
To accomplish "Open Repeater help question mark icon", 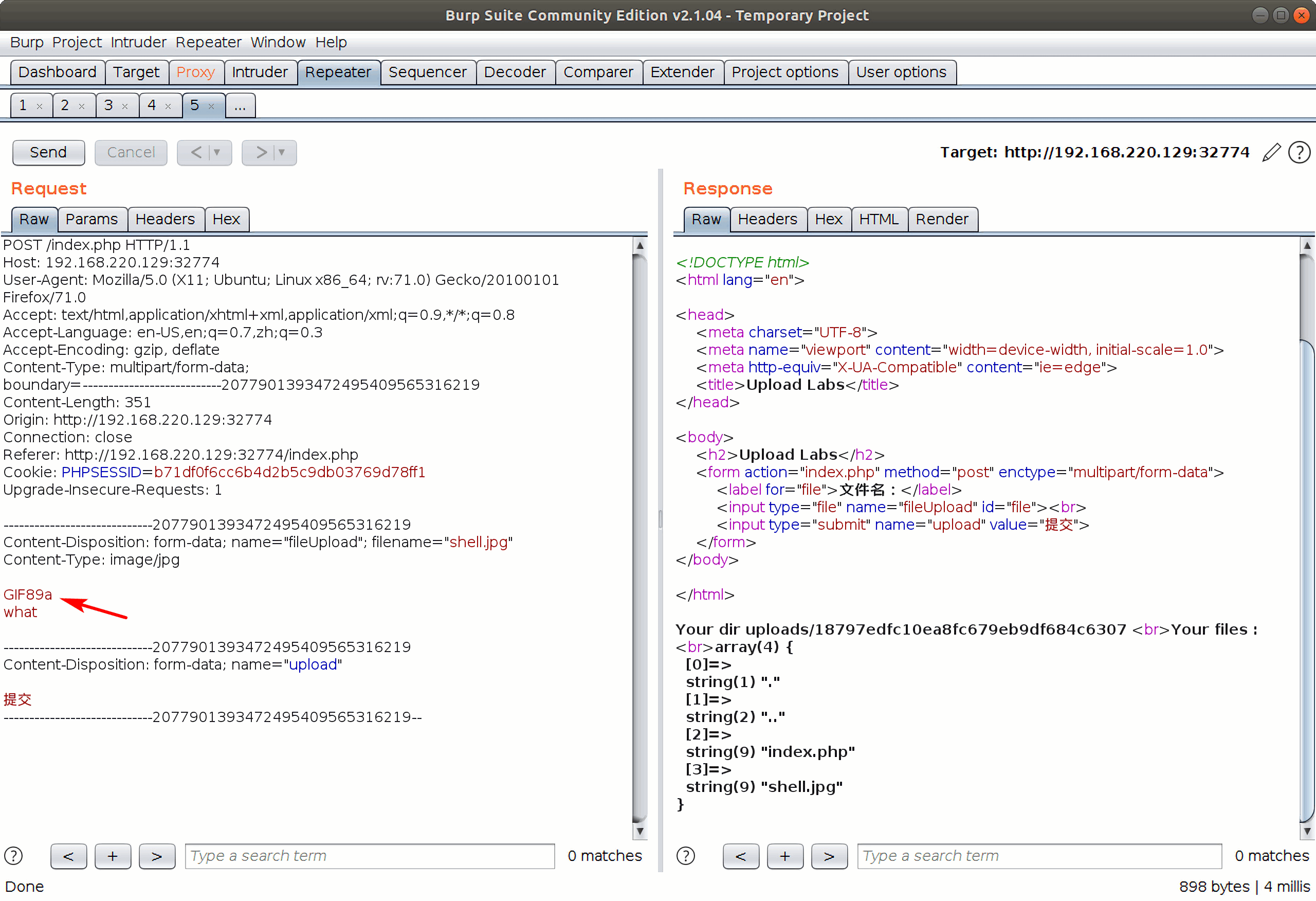I will (x=1299, y=152).
